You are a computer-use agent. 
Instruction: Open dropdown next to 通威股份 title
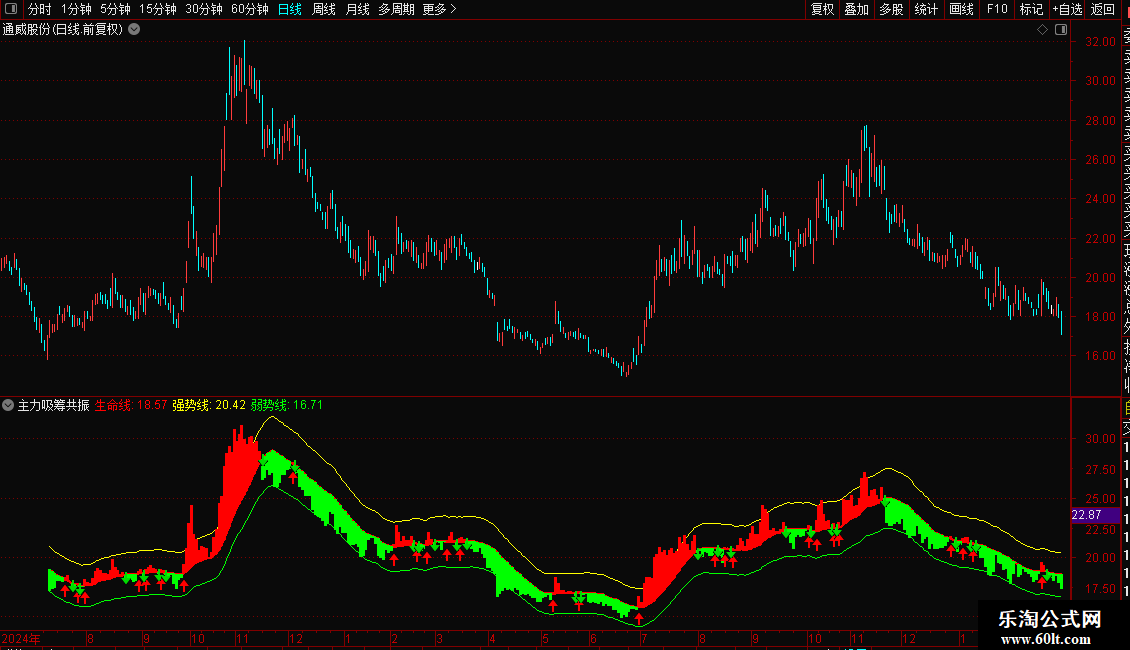pyautogui.click(x=134, y=30)
